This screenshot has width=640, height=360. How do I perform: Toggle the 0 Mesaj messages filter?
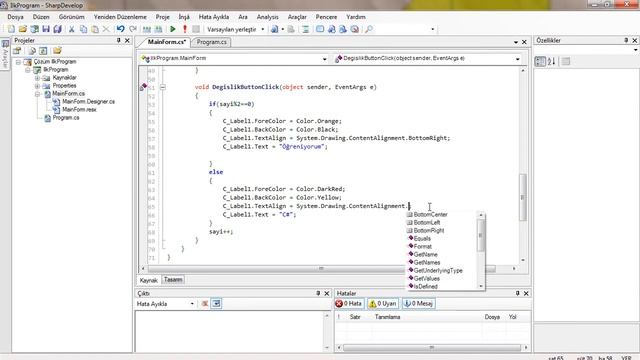[x=418, y=304]
